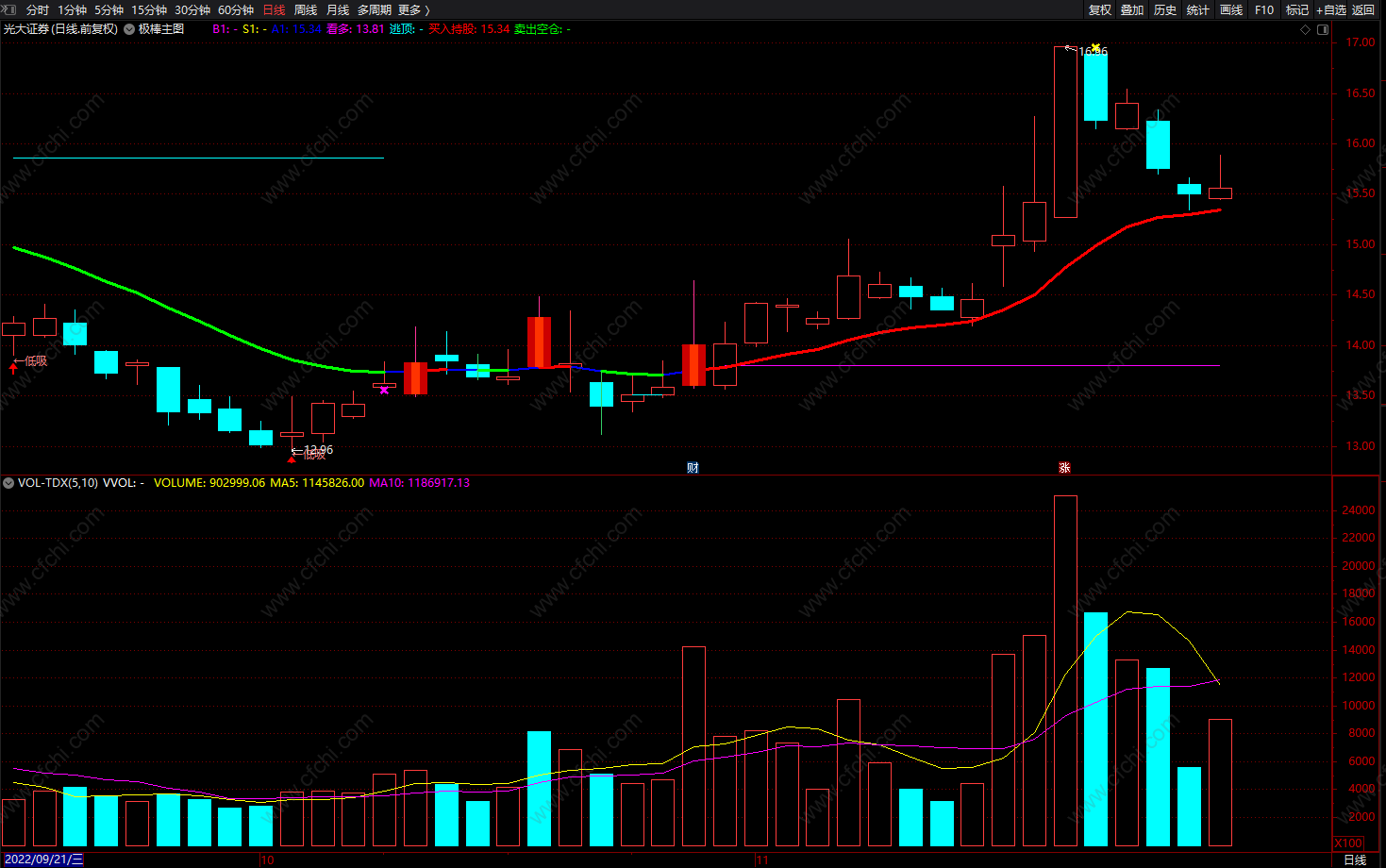Click the X100 volume scale label
Screen dimensions: 1386x868
(1348, 843)
